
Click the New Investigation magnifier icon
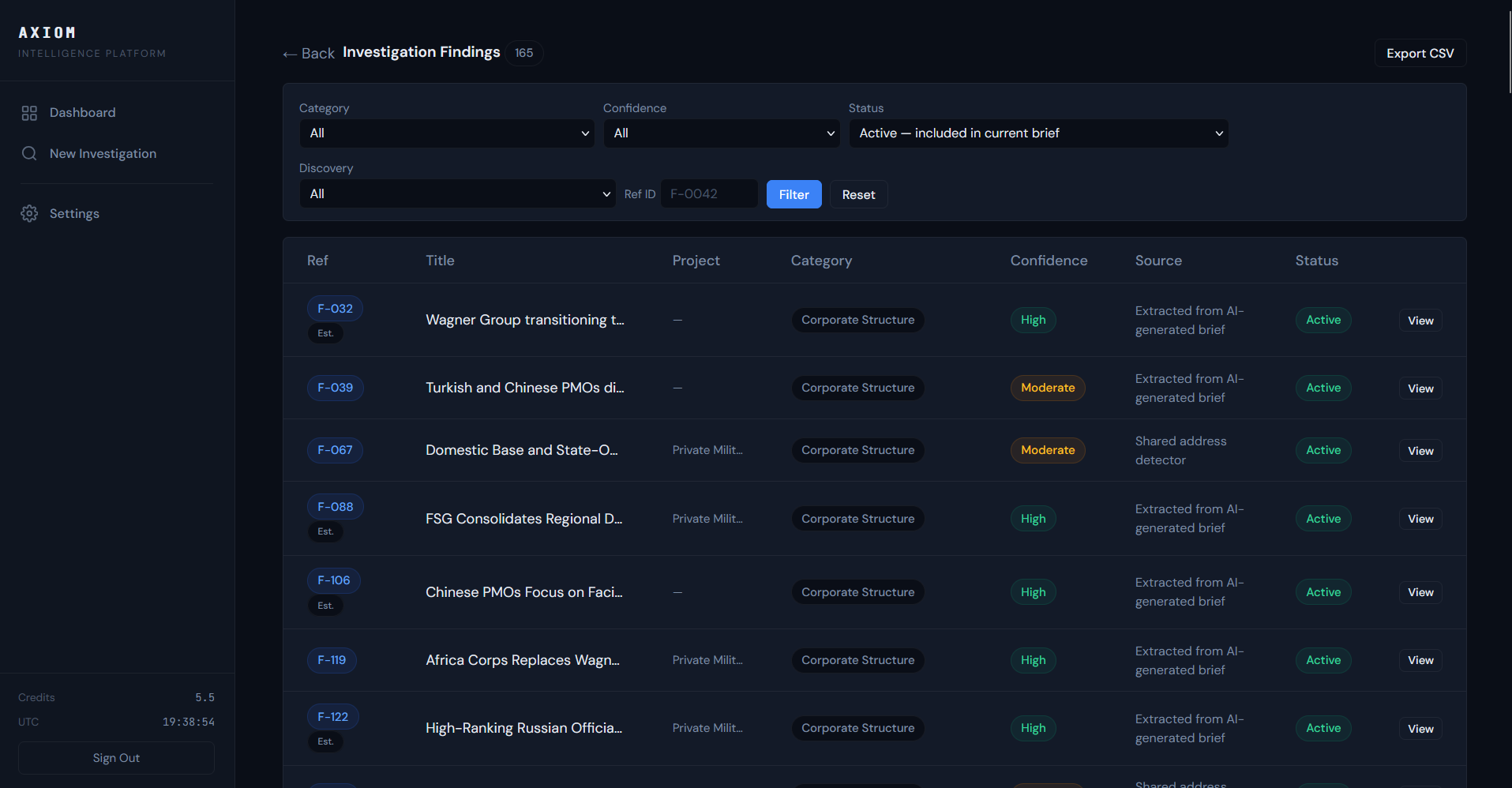click(x=29, y=154)
